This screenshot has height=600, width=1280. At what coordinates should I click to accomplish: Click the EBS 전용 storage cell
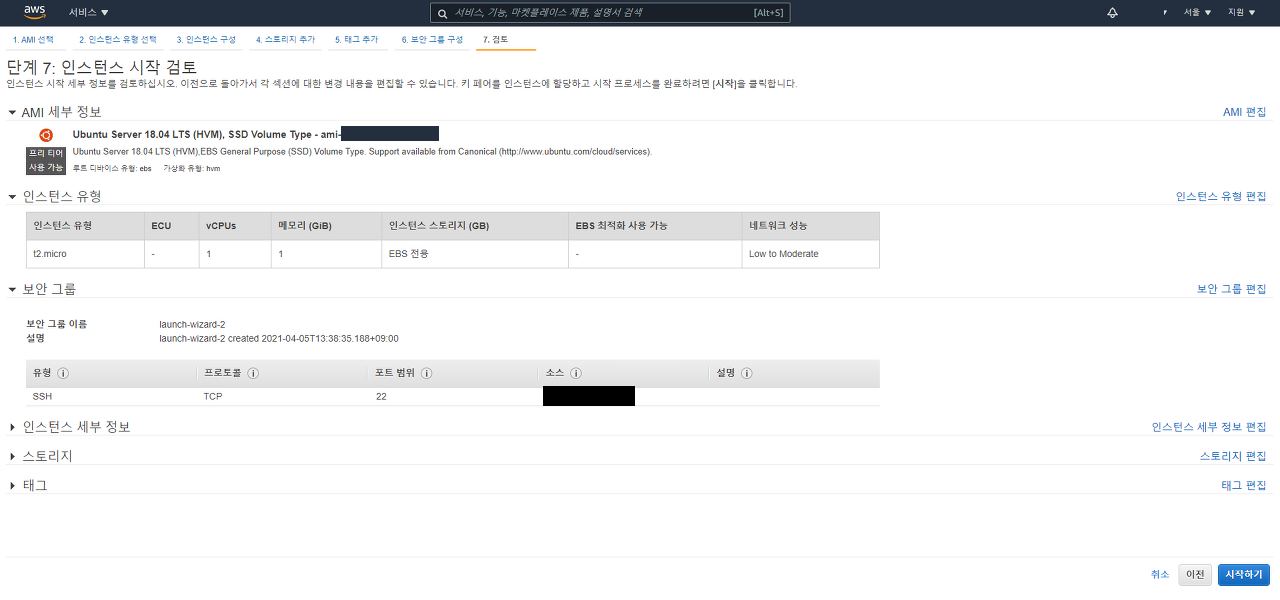[x=475, y=254]
